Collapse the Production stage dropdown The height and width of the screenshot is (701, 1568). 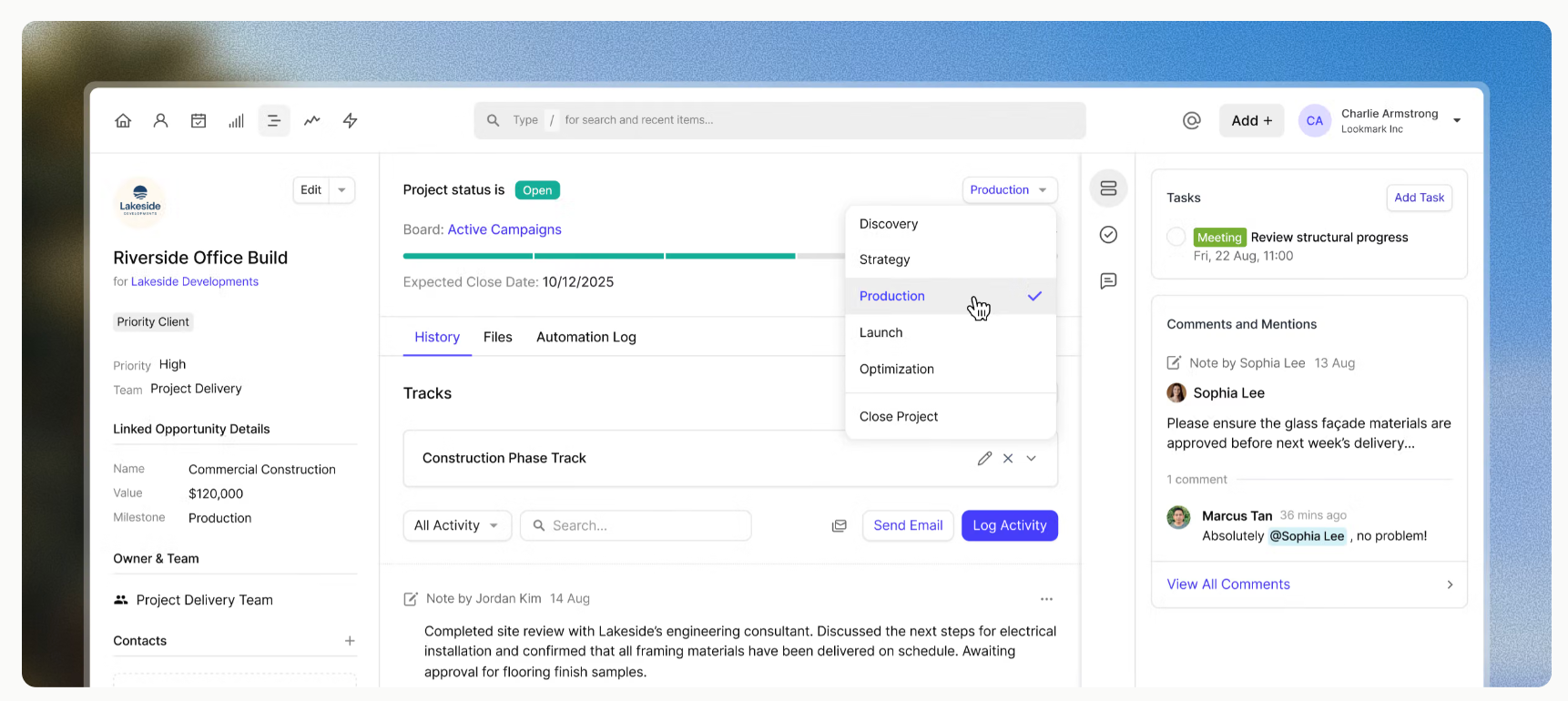1010,189
